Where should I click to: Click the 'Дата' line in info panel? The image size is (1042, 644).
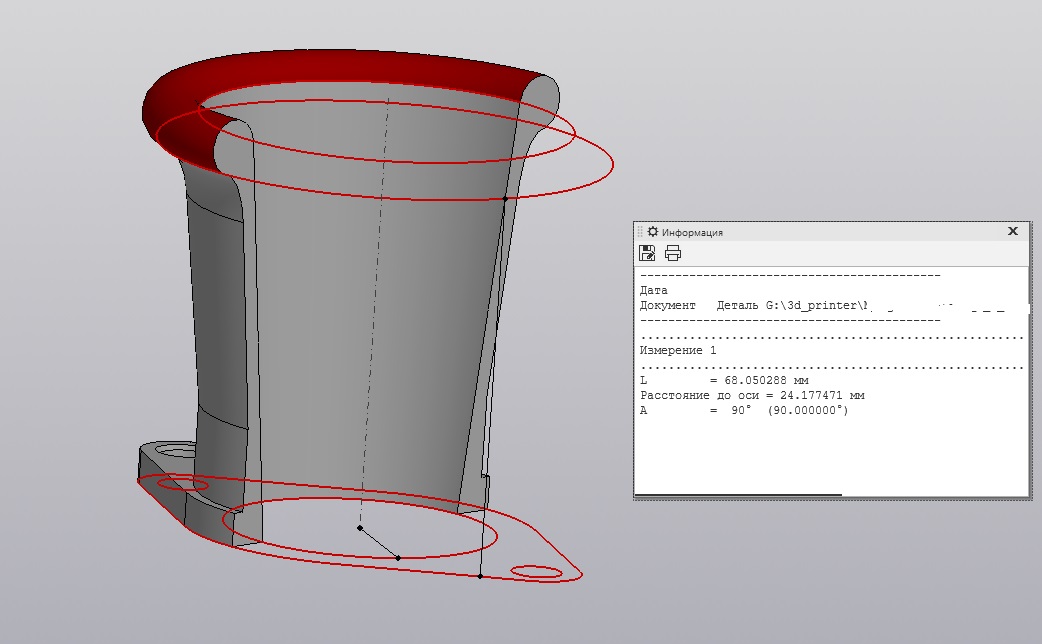pyautogui.click(x=654, y=290)
